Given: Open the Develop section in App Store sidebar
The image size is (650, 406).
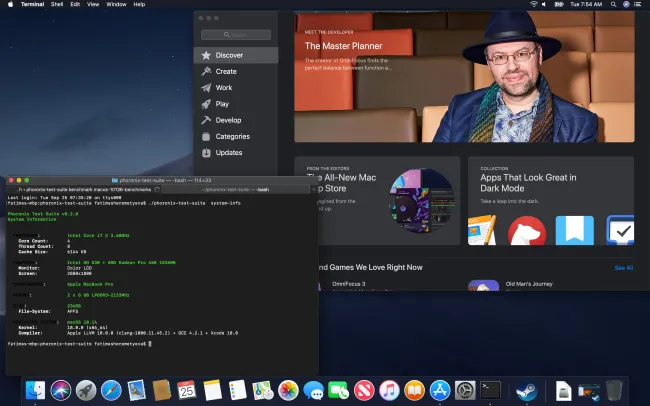Looking at the screenshot, I should [x=235, y=120].
